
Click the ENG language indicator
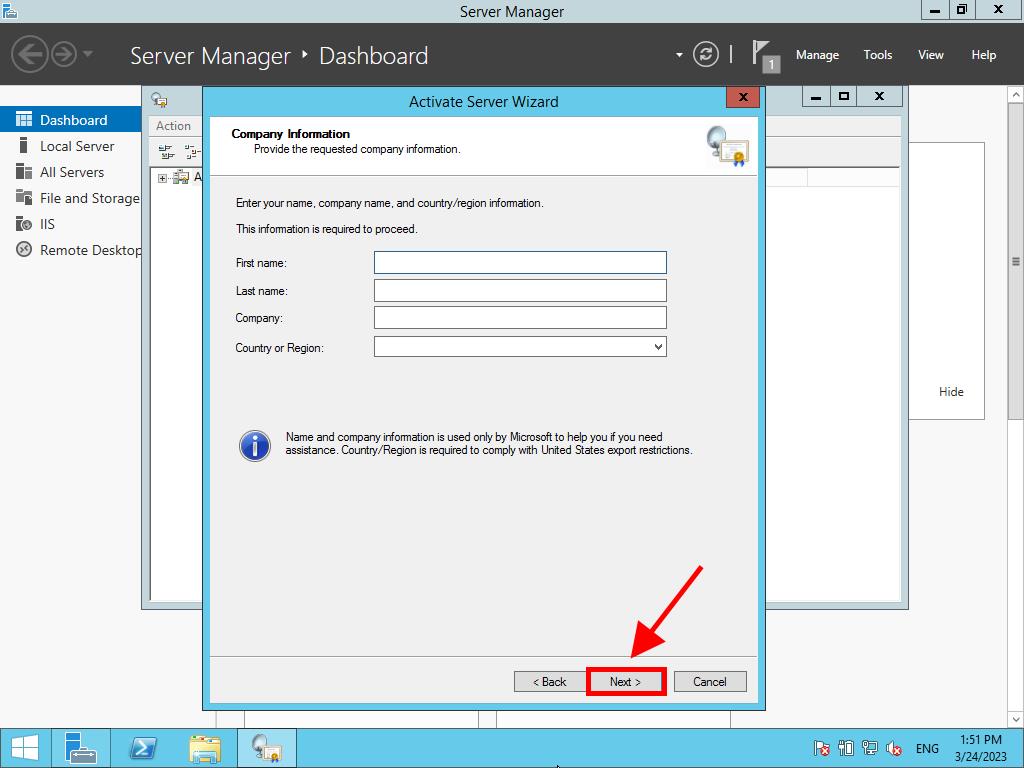927,748
